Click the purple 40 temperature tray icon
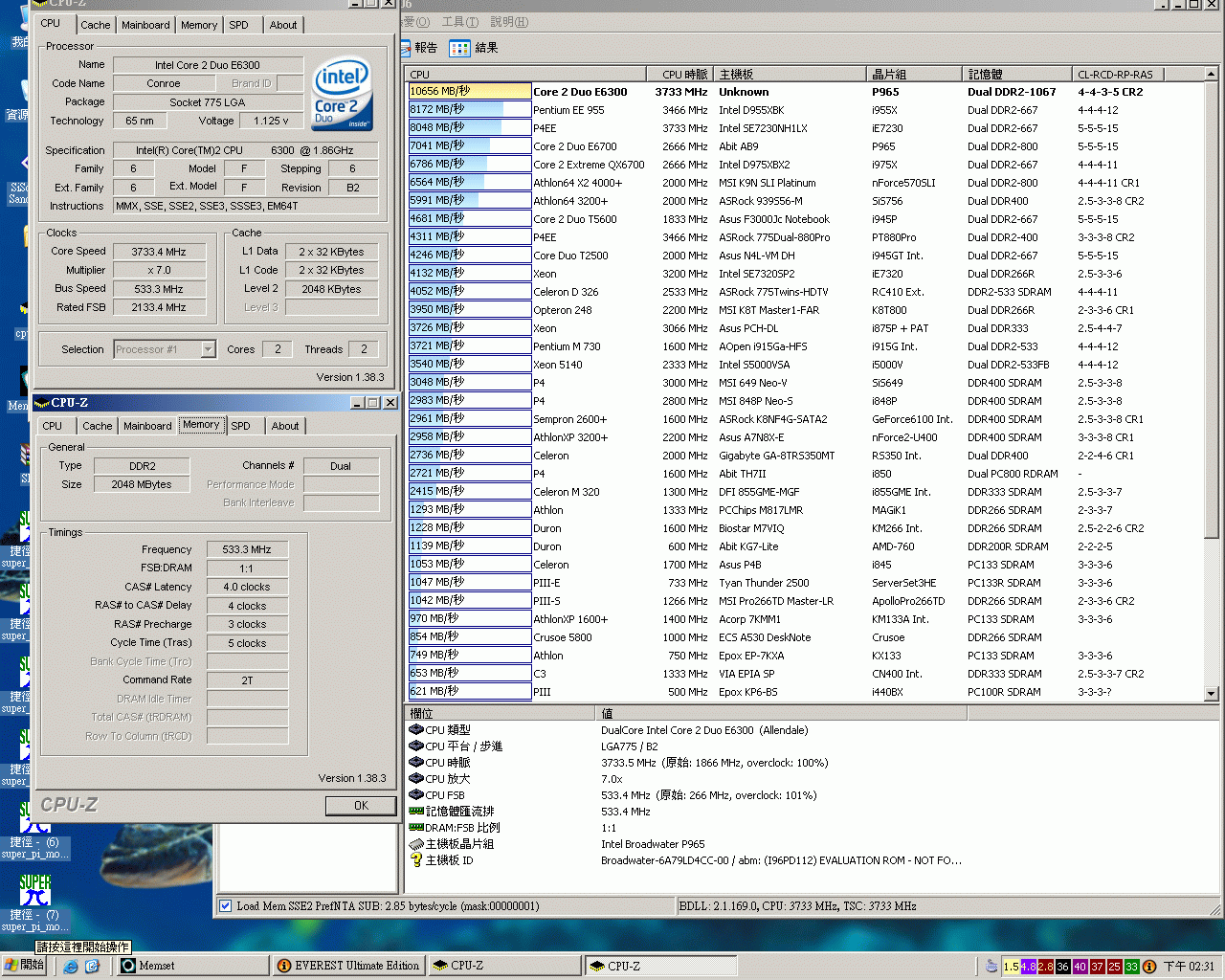This screenshot has width=1225, height=980. [1080, 967]
